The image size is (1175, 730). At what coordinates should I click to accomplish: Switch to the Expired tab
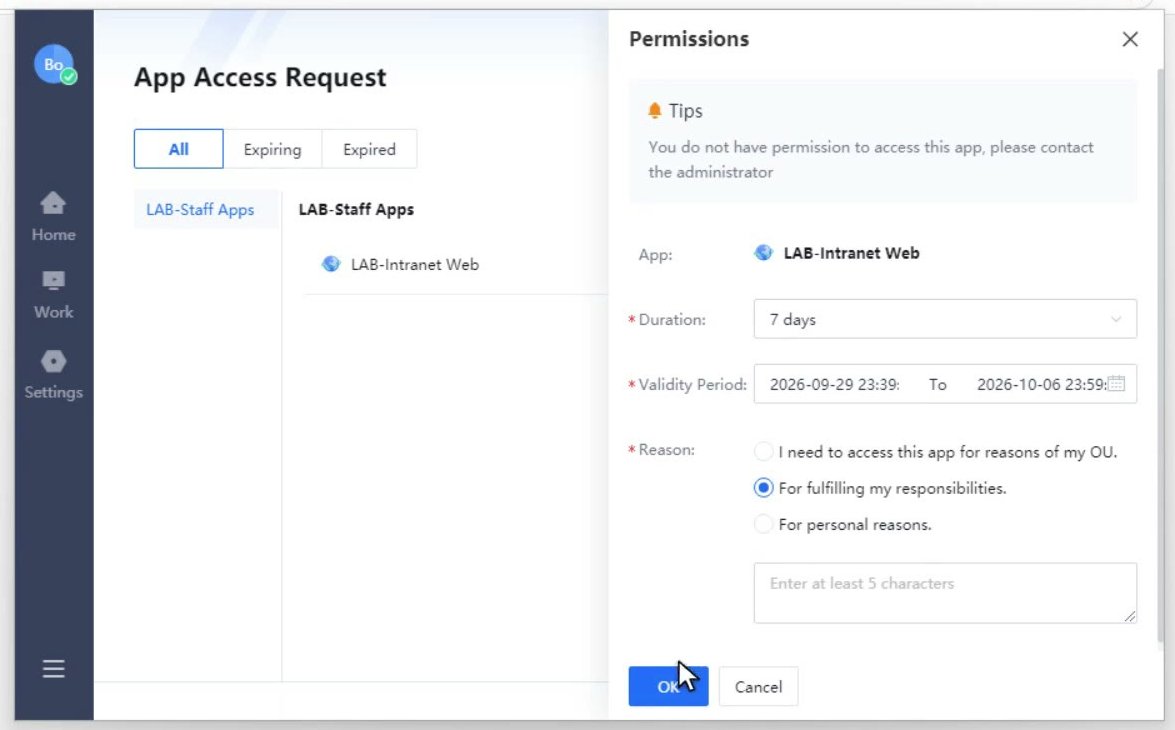tap(369, 149)
